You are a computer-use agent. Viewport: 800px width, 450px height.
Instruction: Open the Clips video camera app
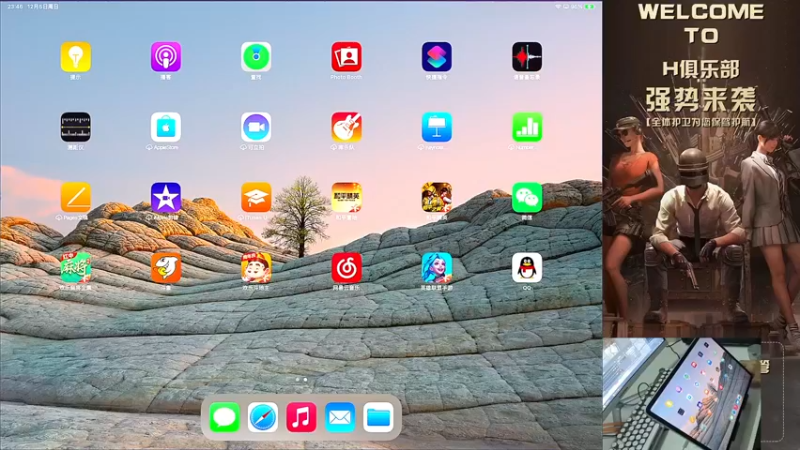coord(256,127)
